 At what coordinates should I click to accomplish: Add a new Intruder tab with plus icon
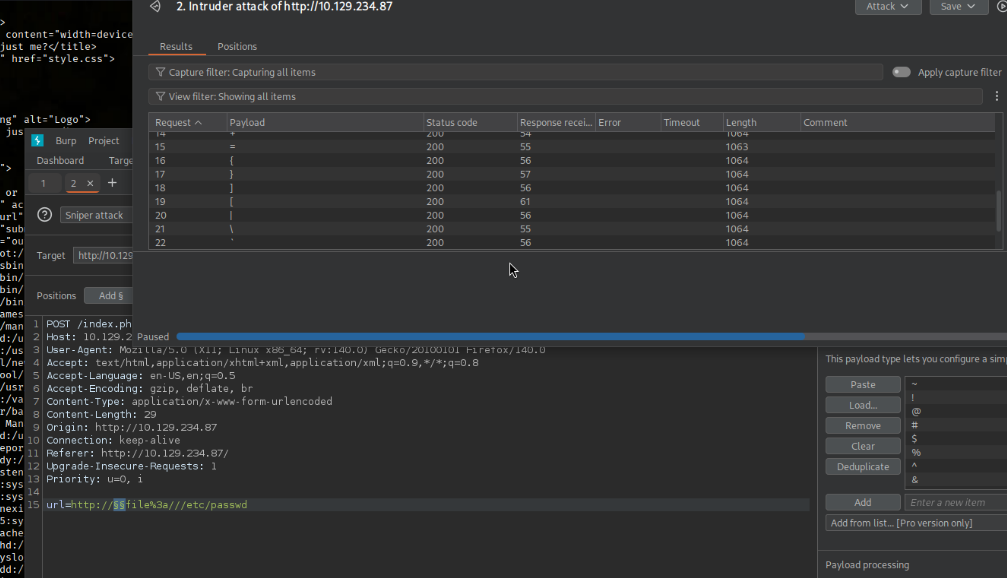point(112,183)
